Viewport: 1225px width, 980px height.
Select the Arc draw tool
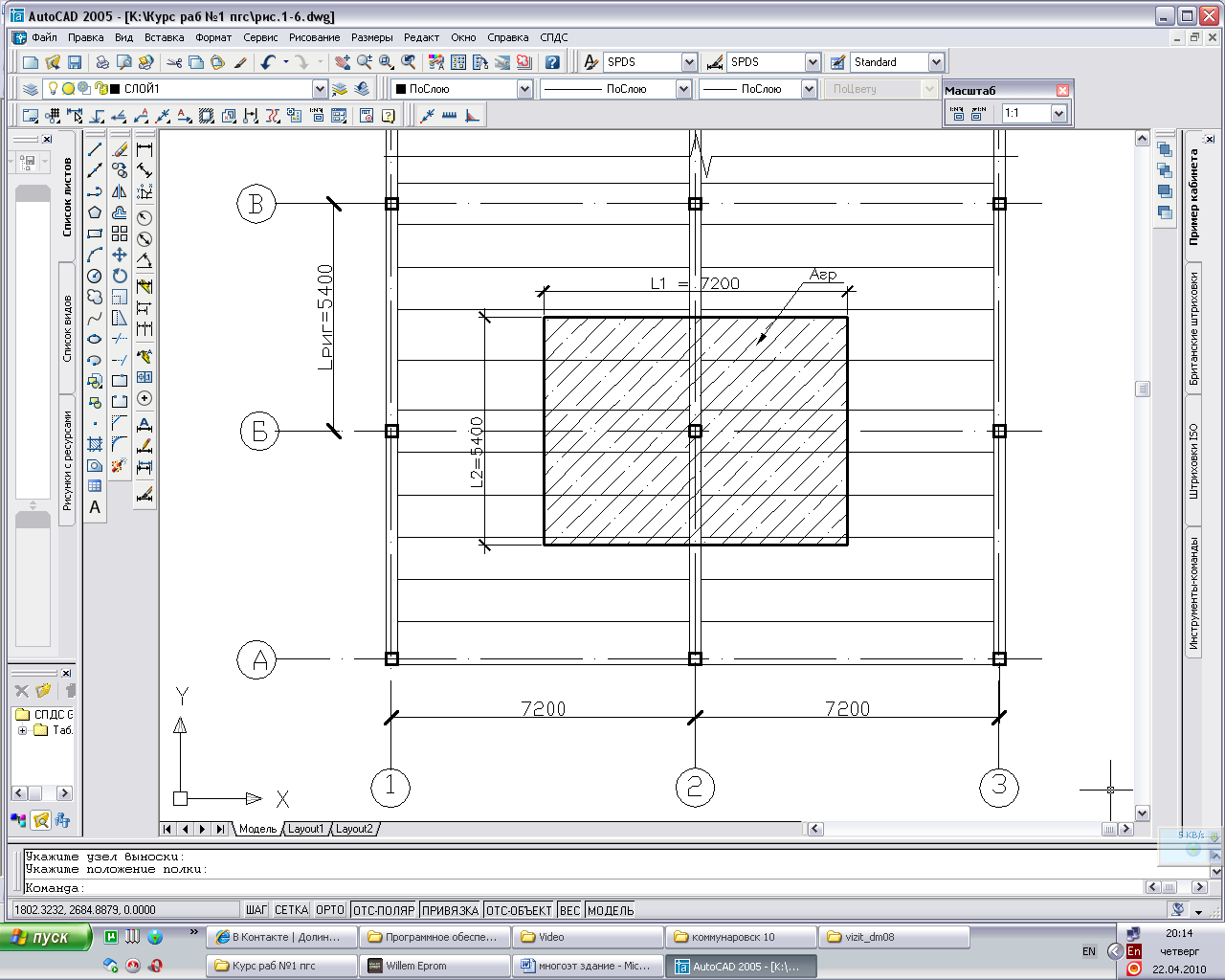(x=95, y=255)
